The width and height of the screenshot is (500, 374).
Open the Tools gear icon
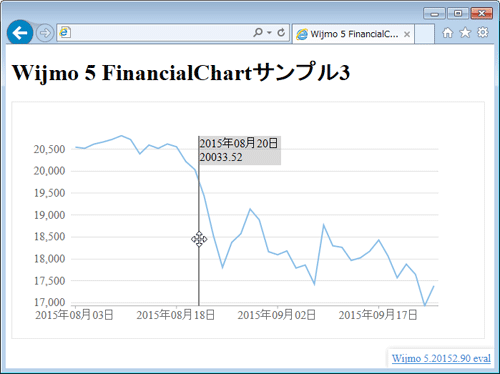pyautogui.click(x=483, y=32)
